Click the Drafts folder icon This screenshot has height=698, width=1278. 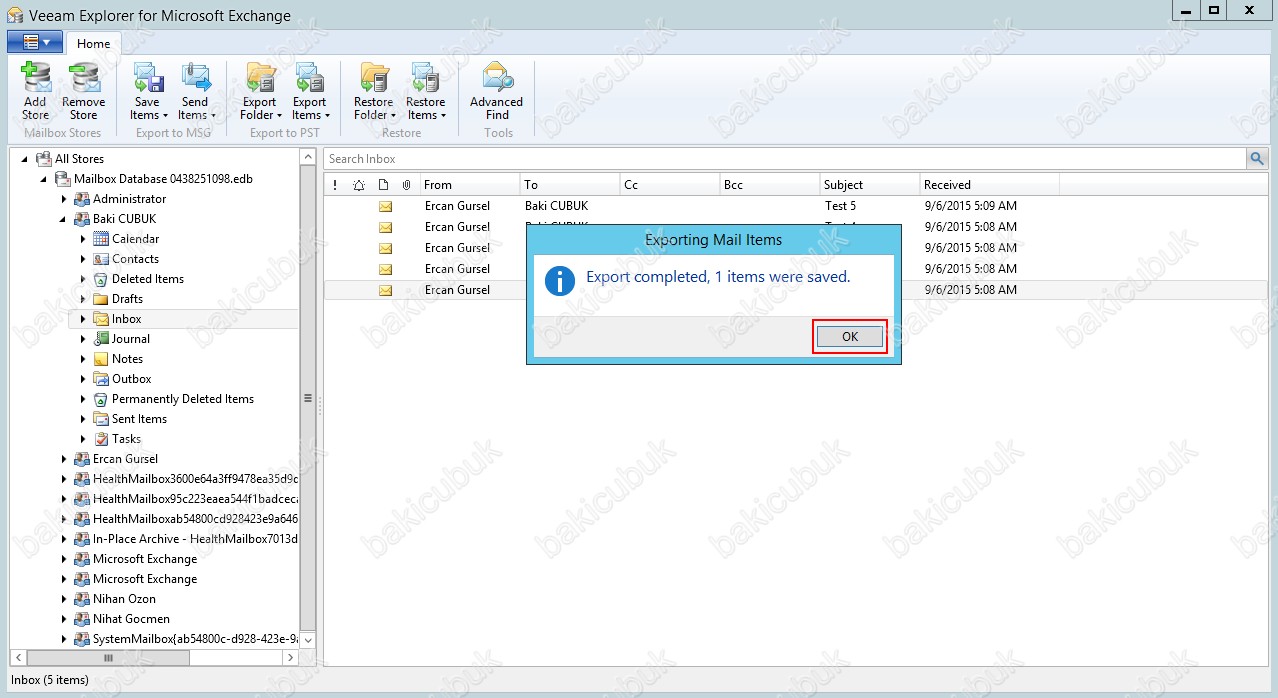(100, 299)
